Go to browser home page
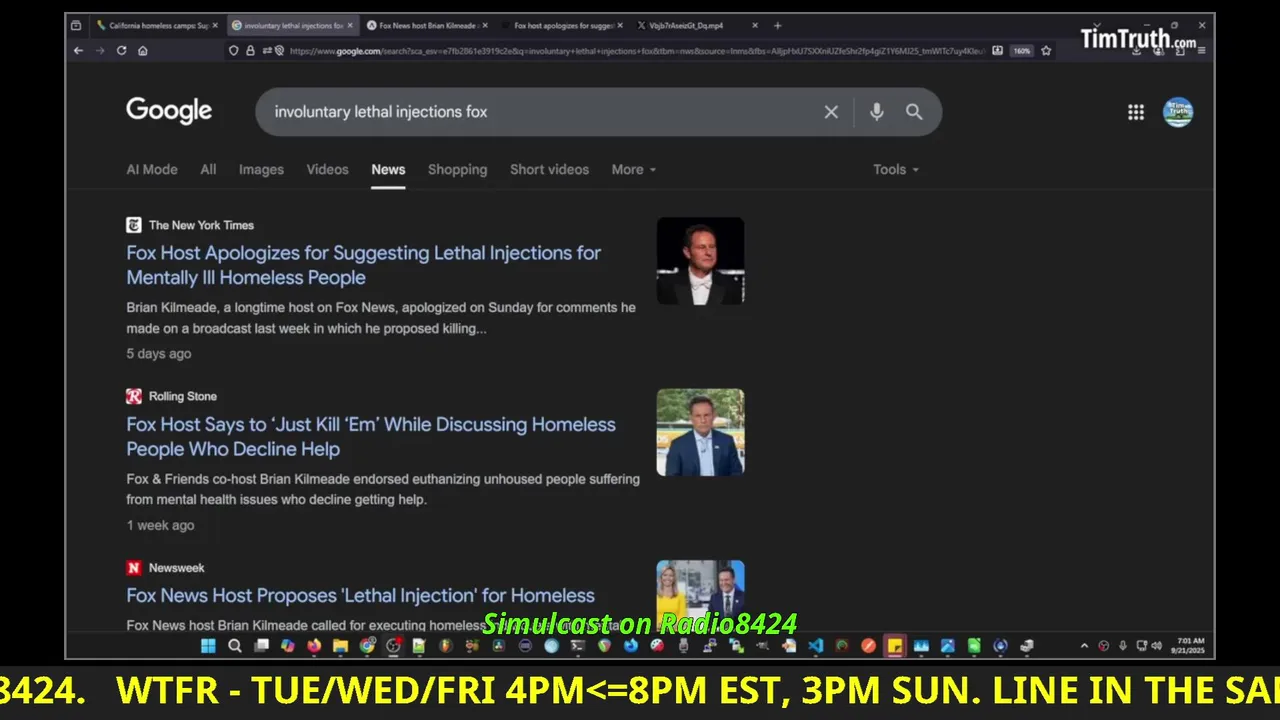This screenshot has height=720, width=1280. tap(143, 50)
